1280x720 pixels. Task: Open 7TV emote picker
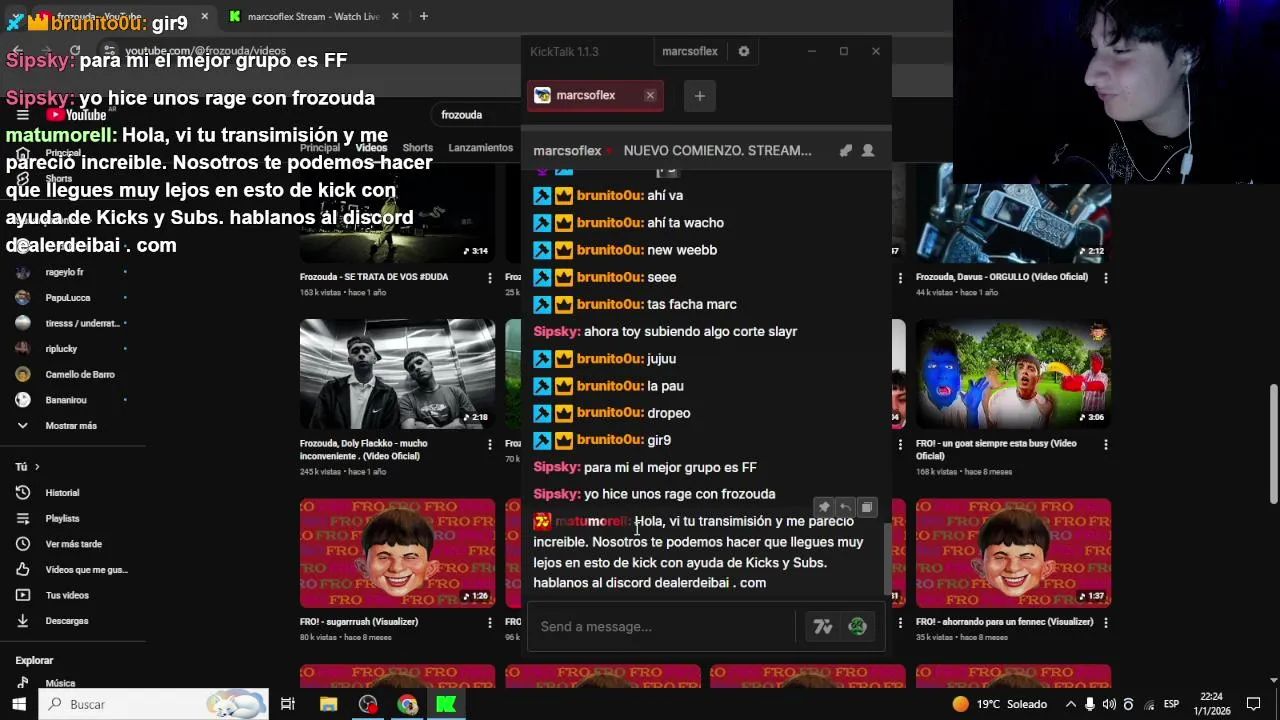click(x=823, y=627)
